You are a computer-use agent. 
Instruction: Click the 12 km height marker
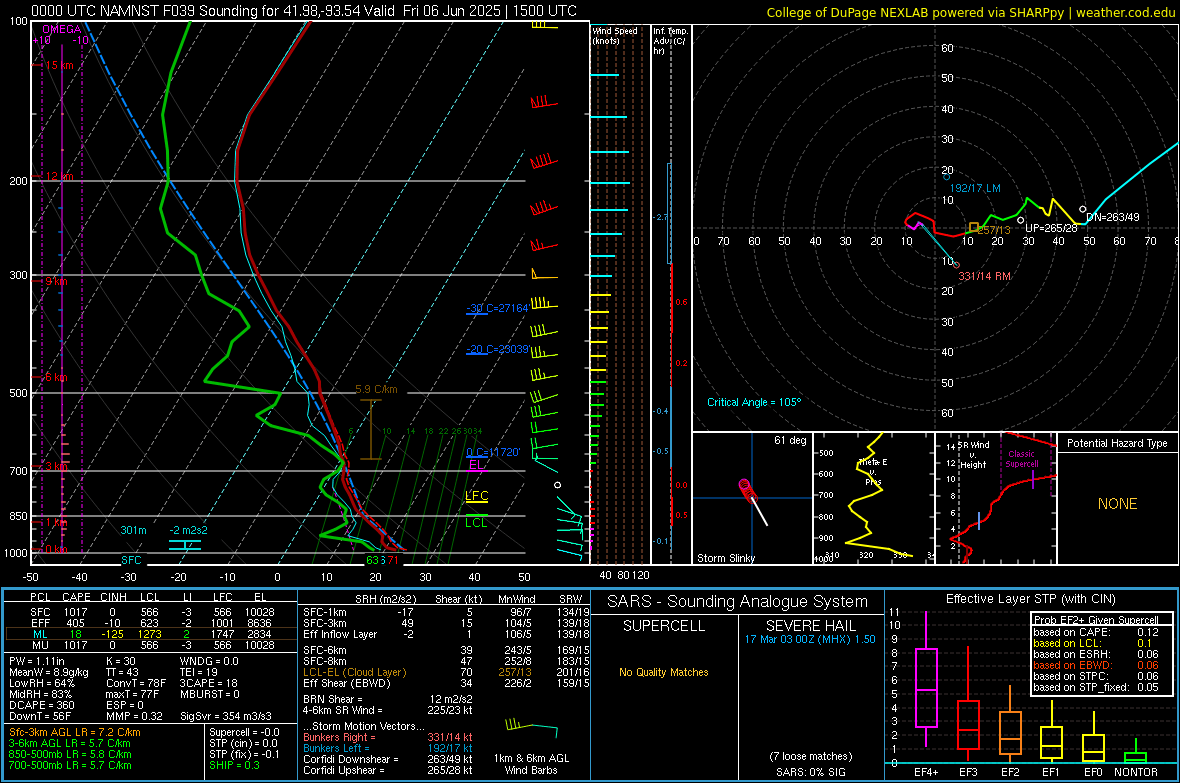tap(59, 176)
